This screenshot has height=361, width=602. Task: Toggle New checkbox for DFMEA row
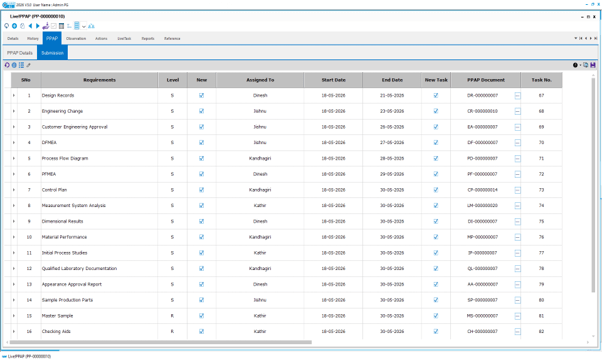point(202,143)
